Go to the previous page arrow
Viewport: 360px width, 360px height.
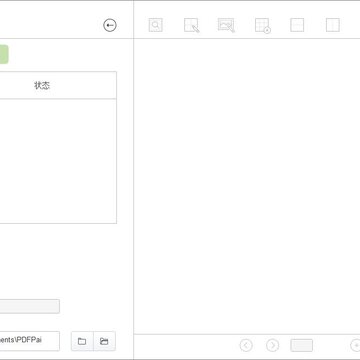[x=246, y=345]
